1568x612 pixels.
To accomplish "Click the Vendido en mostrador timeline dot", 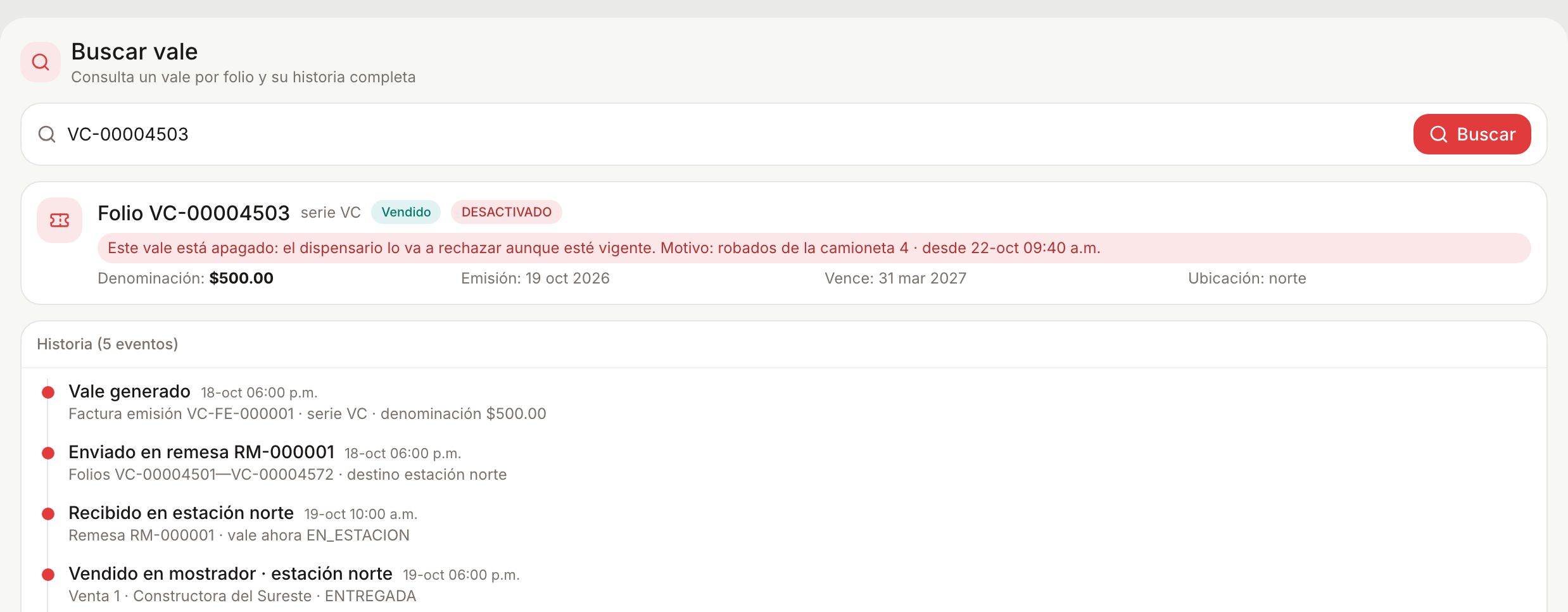I will pyautogui.click(x=48, y=575).
